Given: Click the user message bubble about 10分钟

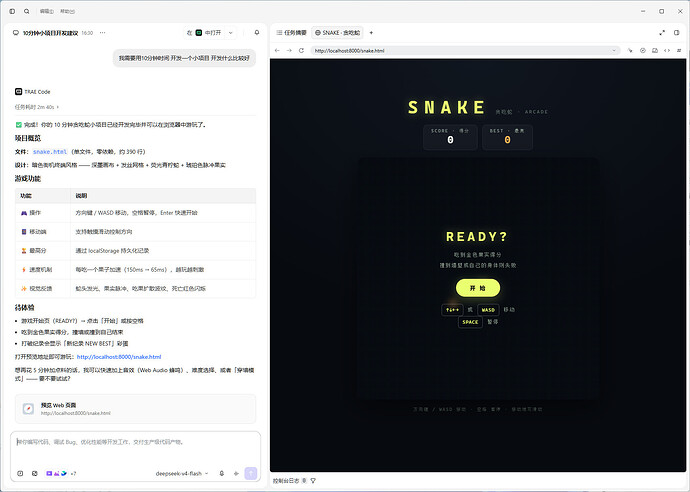Looking at the screenshot, I should point(184,58).
